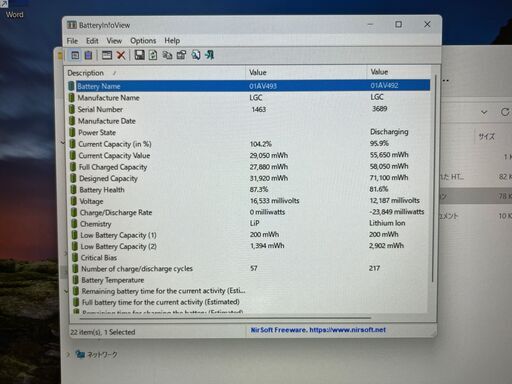Click the horizontal scrollbar of the list
The width and height of the screenshot is (512, 384).
[x=225, y=318]
